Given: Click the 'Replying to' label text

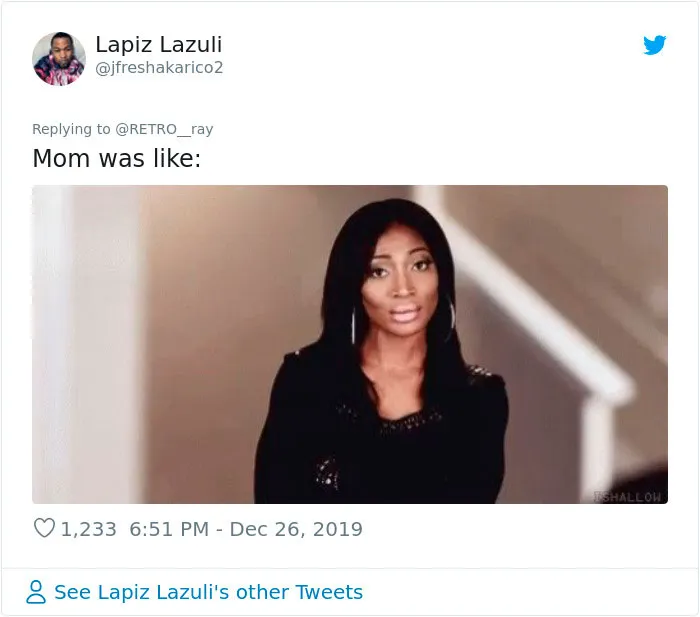Looking at the screenshot, I should (x=71, y=129).
